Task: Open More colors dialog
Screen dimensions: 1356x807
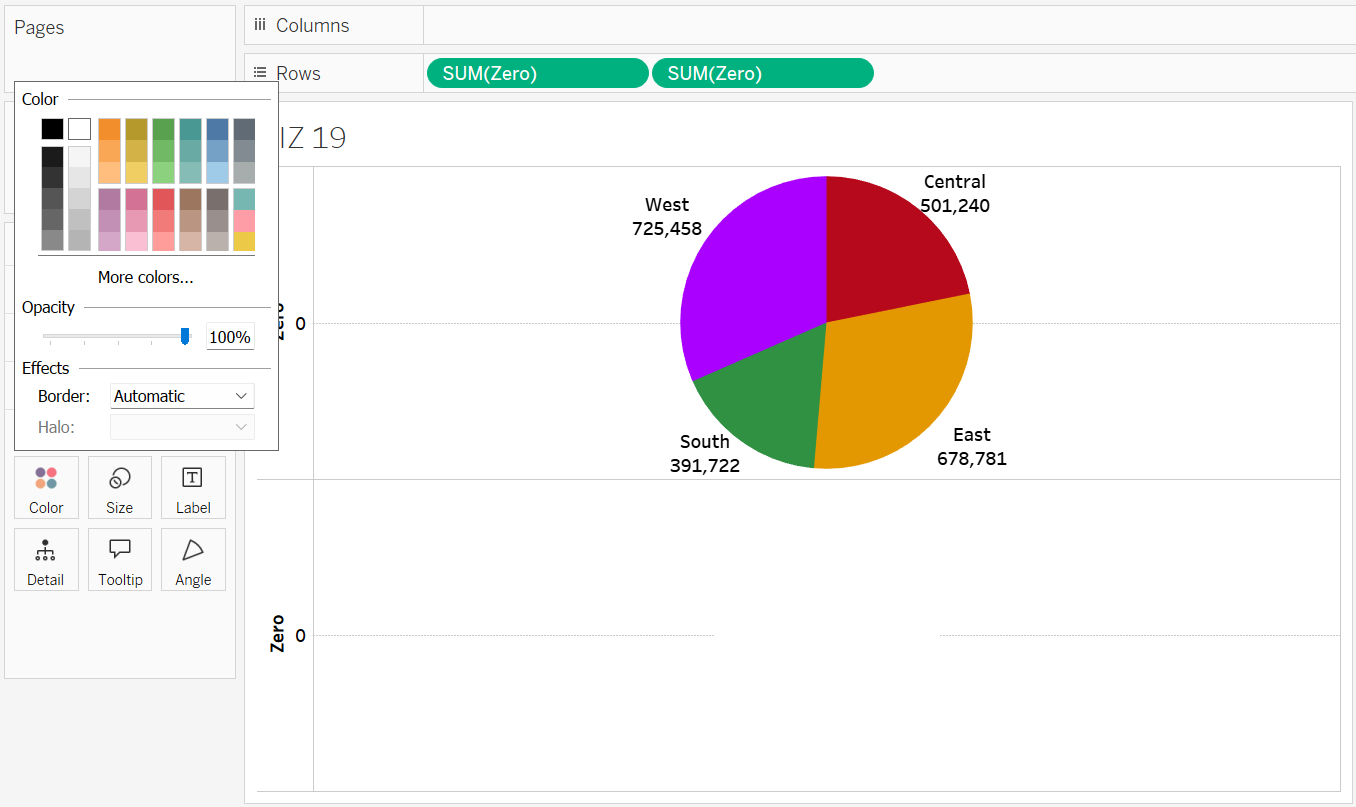Action: (x=146, y=277)
